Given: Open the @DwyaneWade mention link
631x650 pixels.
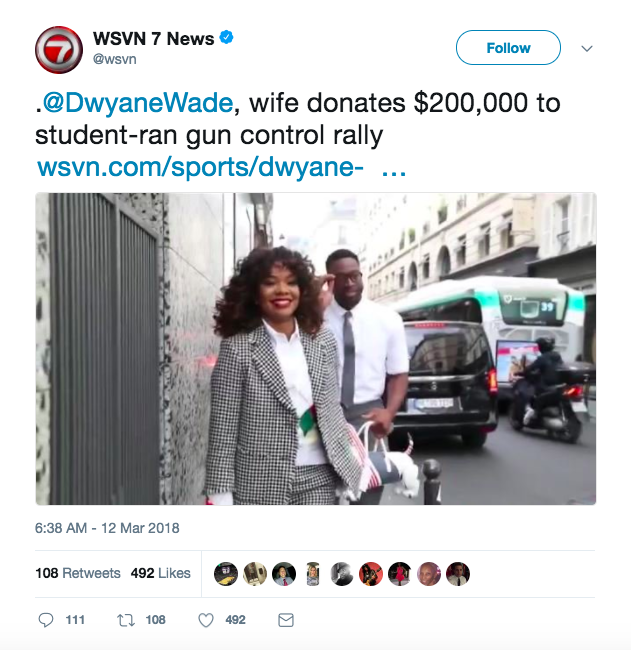Looking at the screenshot, I should click(x=138, y=102).
